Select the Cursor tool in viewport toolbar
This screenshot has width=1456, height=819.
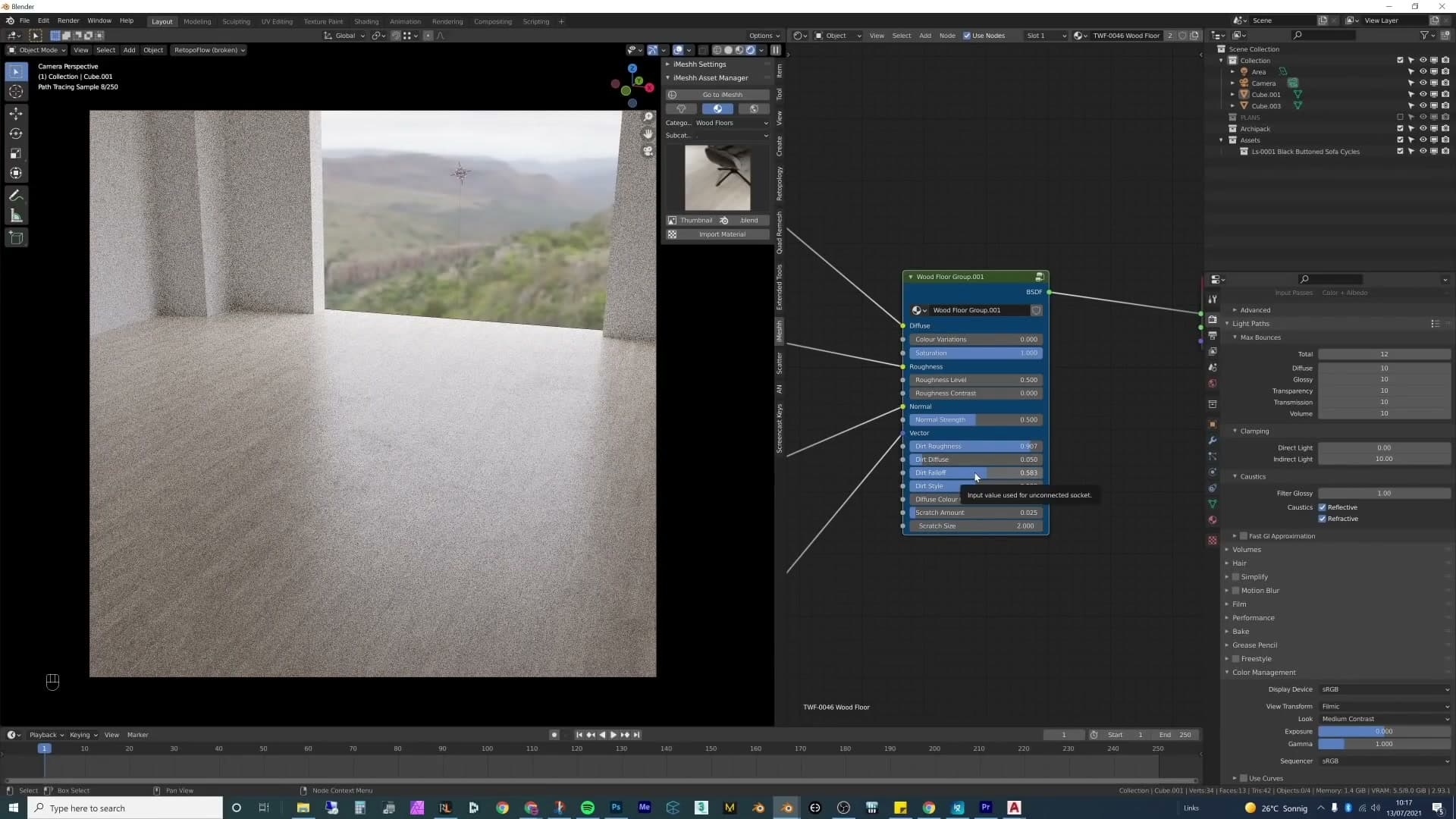16,92
